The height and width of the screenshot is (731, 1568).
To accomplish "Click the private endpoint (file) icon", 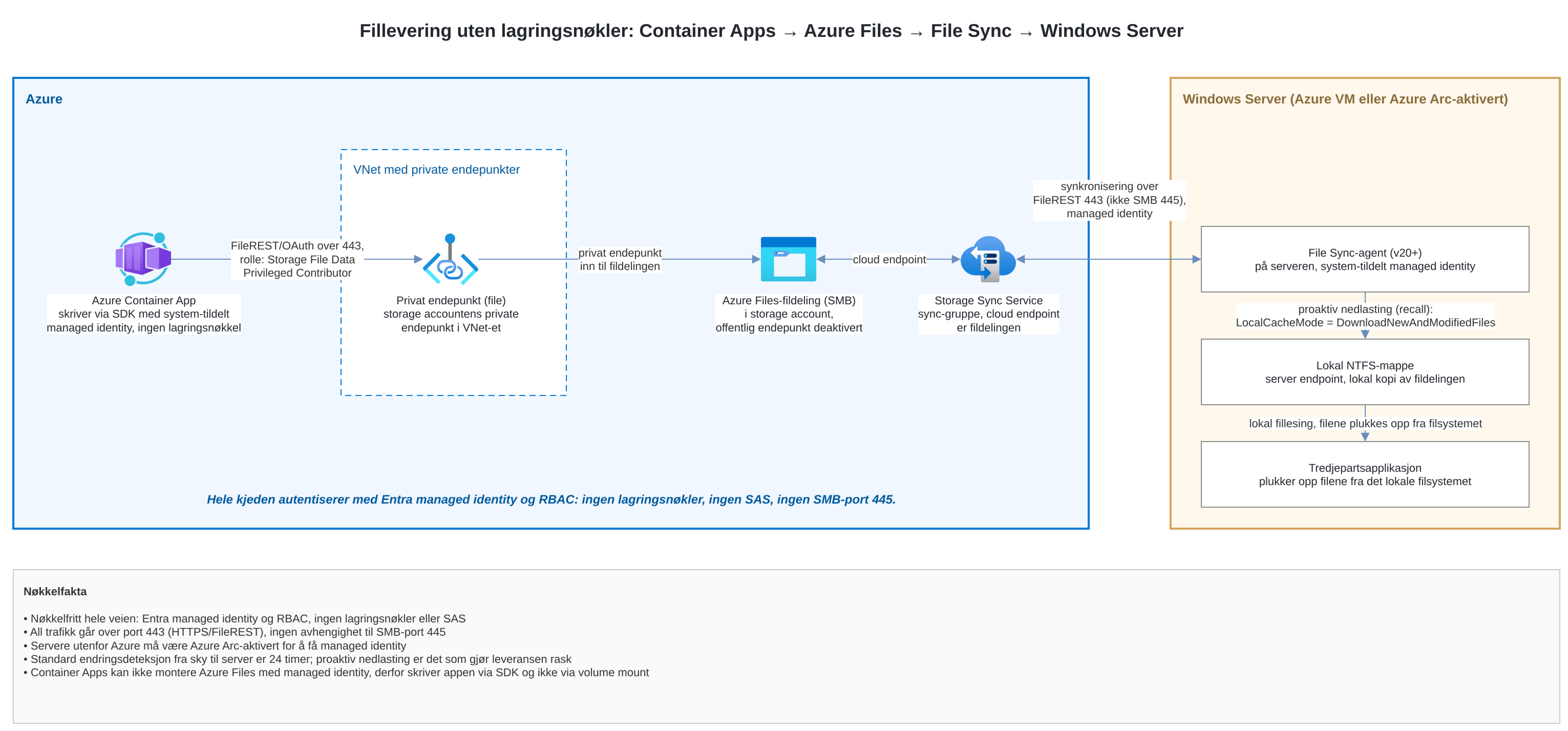I will (451, 259).
